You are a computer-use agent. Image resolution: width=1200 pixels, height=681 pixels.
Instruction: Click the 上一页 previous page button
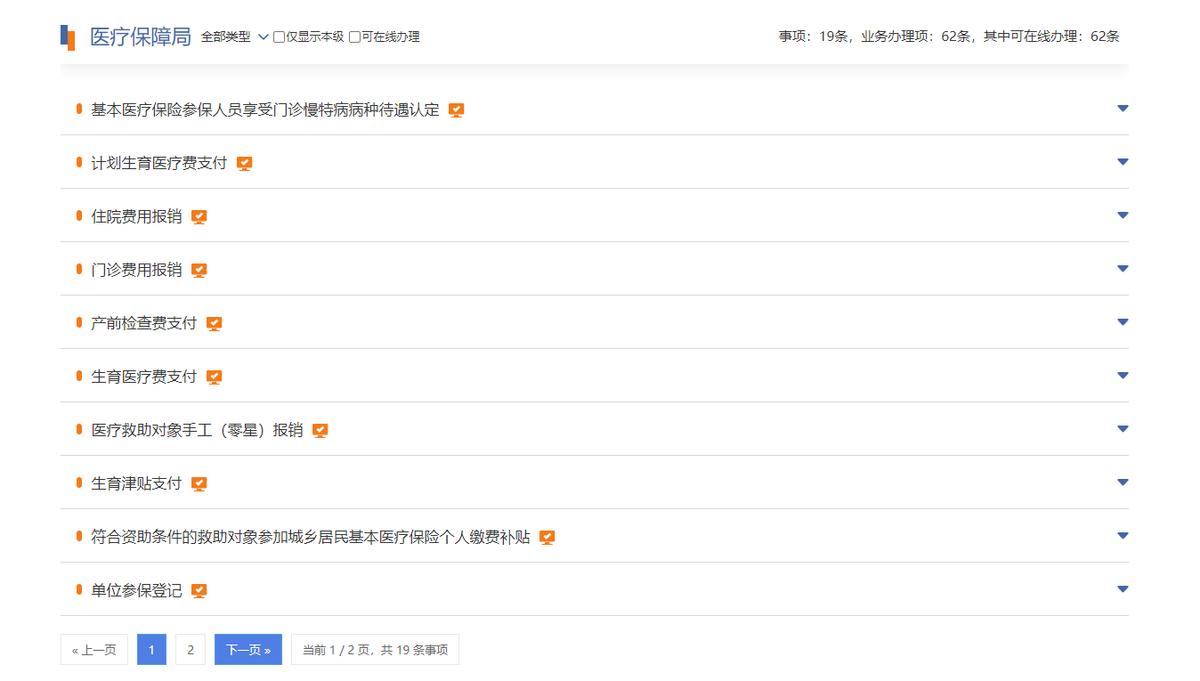[93, 648]
